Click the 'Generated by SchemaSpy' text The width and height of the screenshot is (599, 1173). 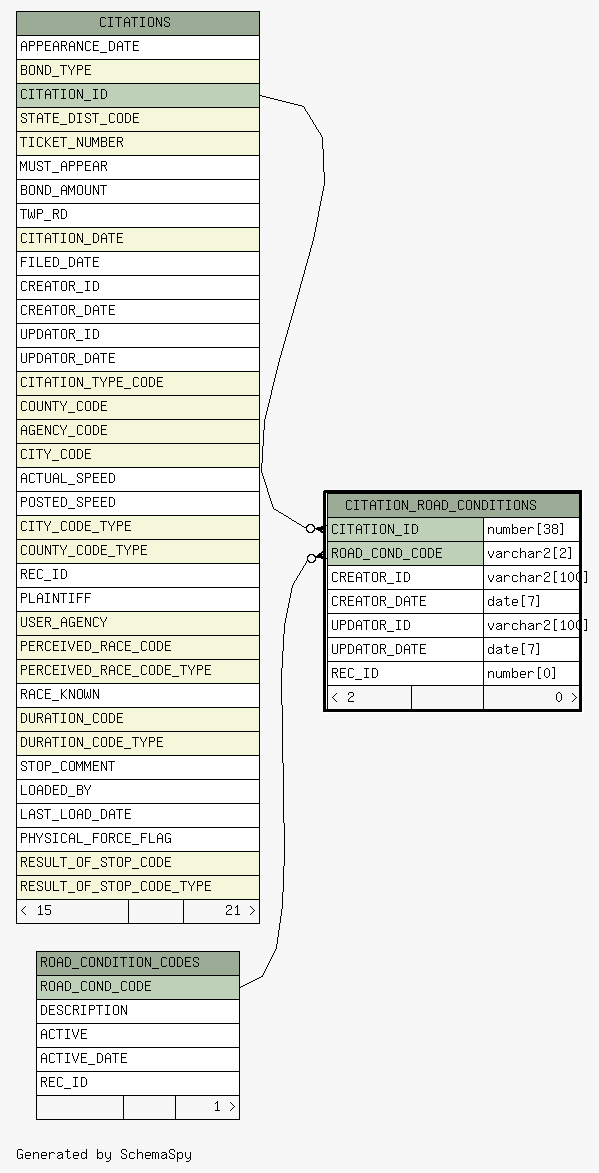pos(104,1154)
